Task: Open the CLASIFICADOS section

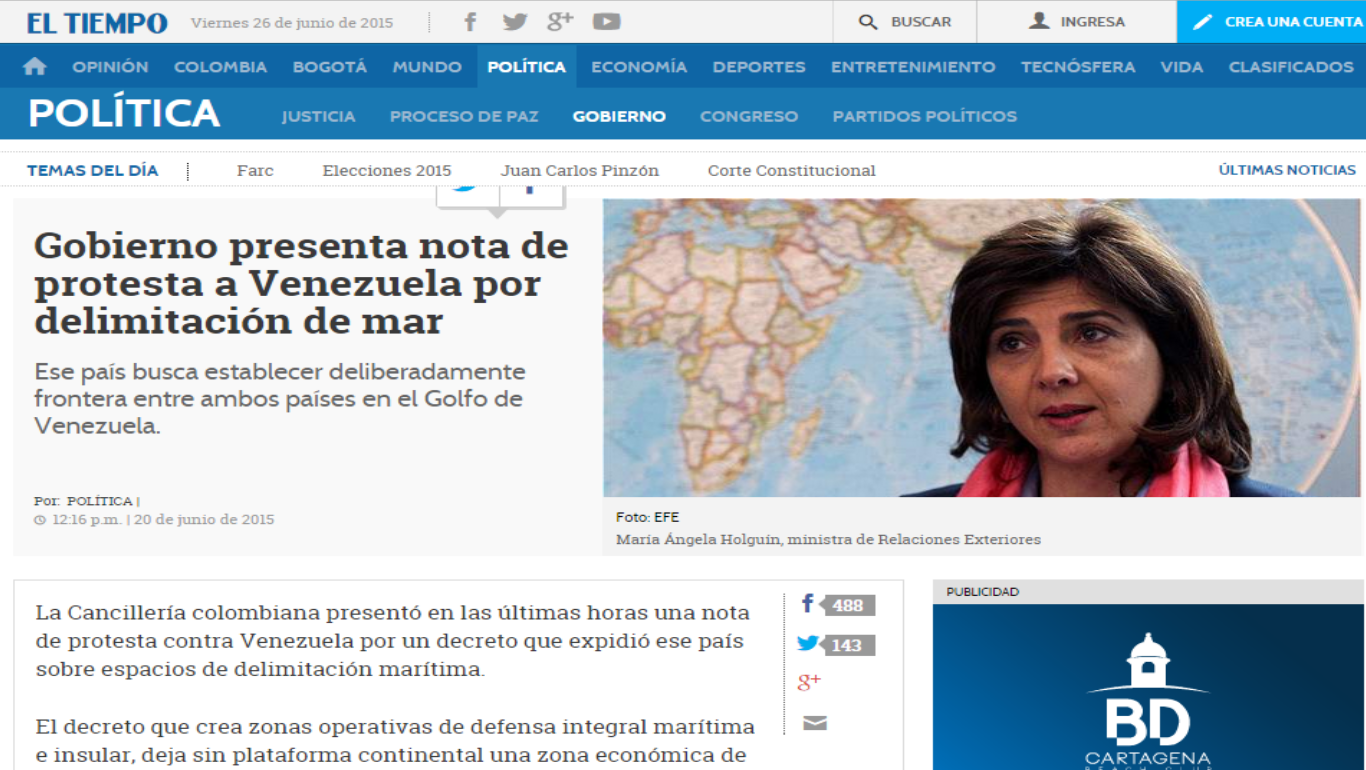Action: 1291,67
